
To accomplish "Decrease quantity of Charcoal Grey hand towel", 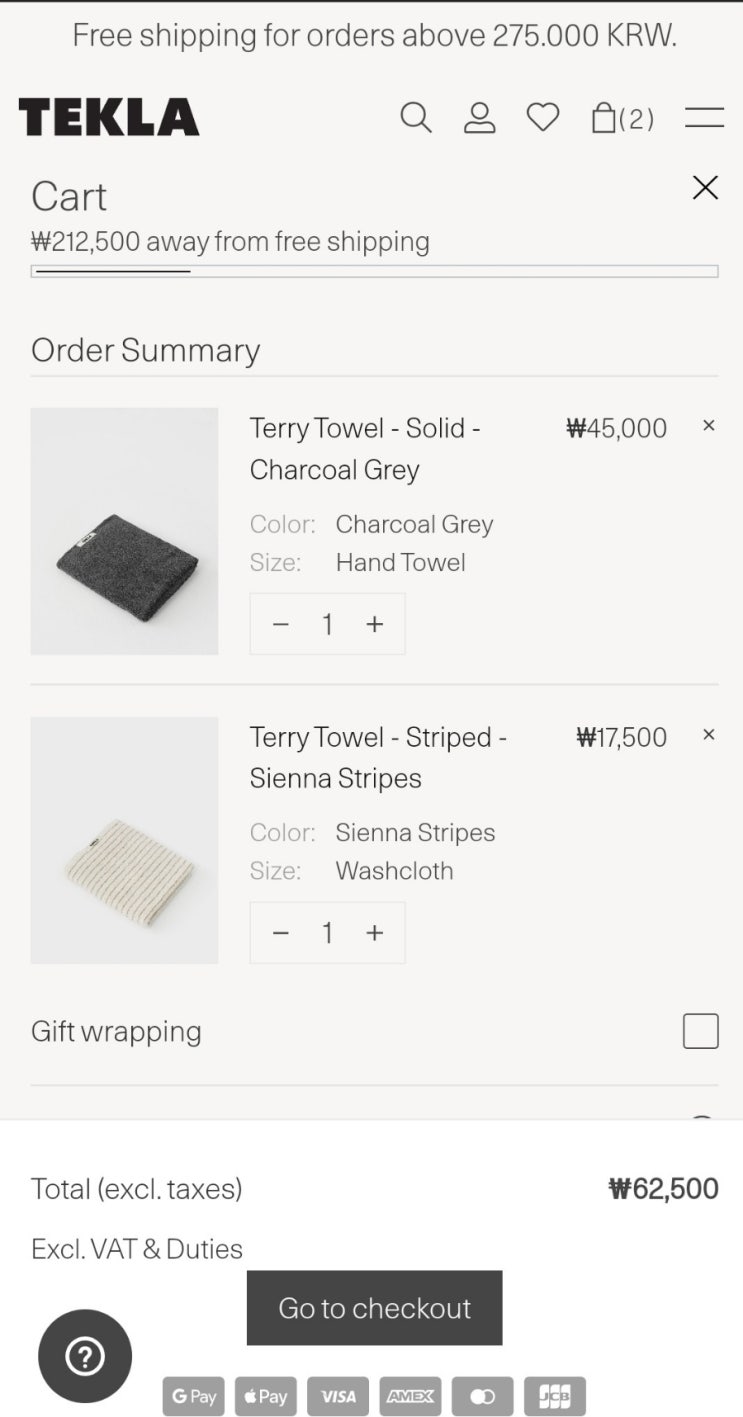I will (x=281, y=624).
